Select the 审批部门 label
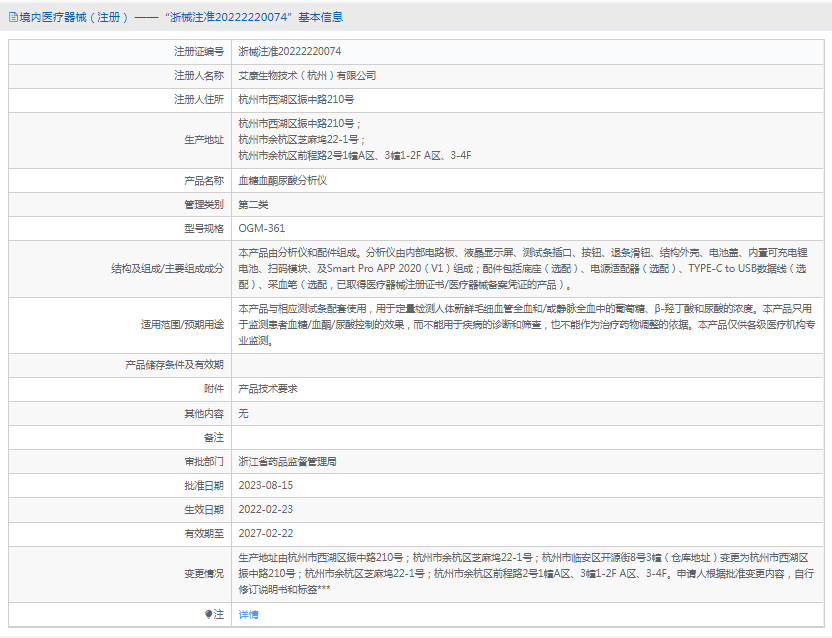Image resolution: width=832 pixels, height=638 pixels. point(204,461)
